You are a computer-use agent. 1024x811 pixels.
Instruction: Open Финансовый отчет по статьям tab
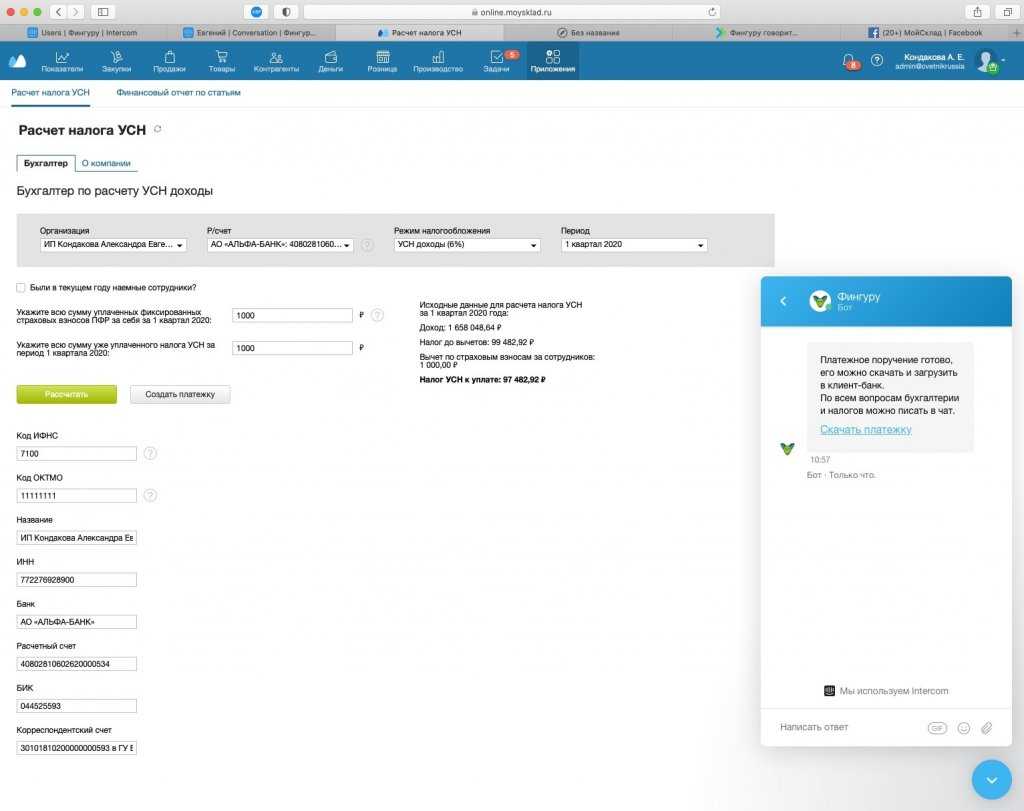178,93
